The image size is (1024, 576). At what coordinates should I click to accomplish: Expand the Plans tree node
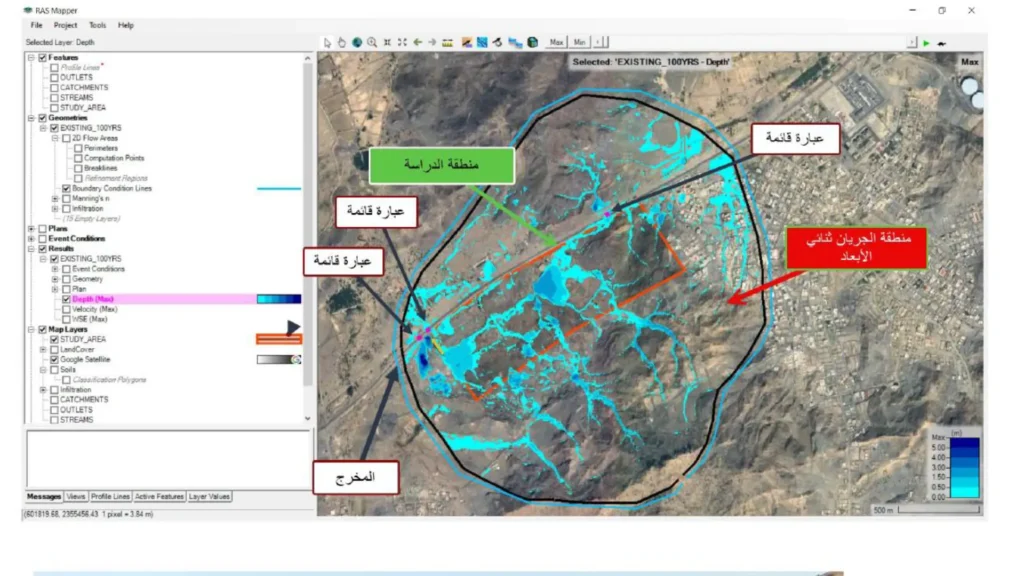30,228
